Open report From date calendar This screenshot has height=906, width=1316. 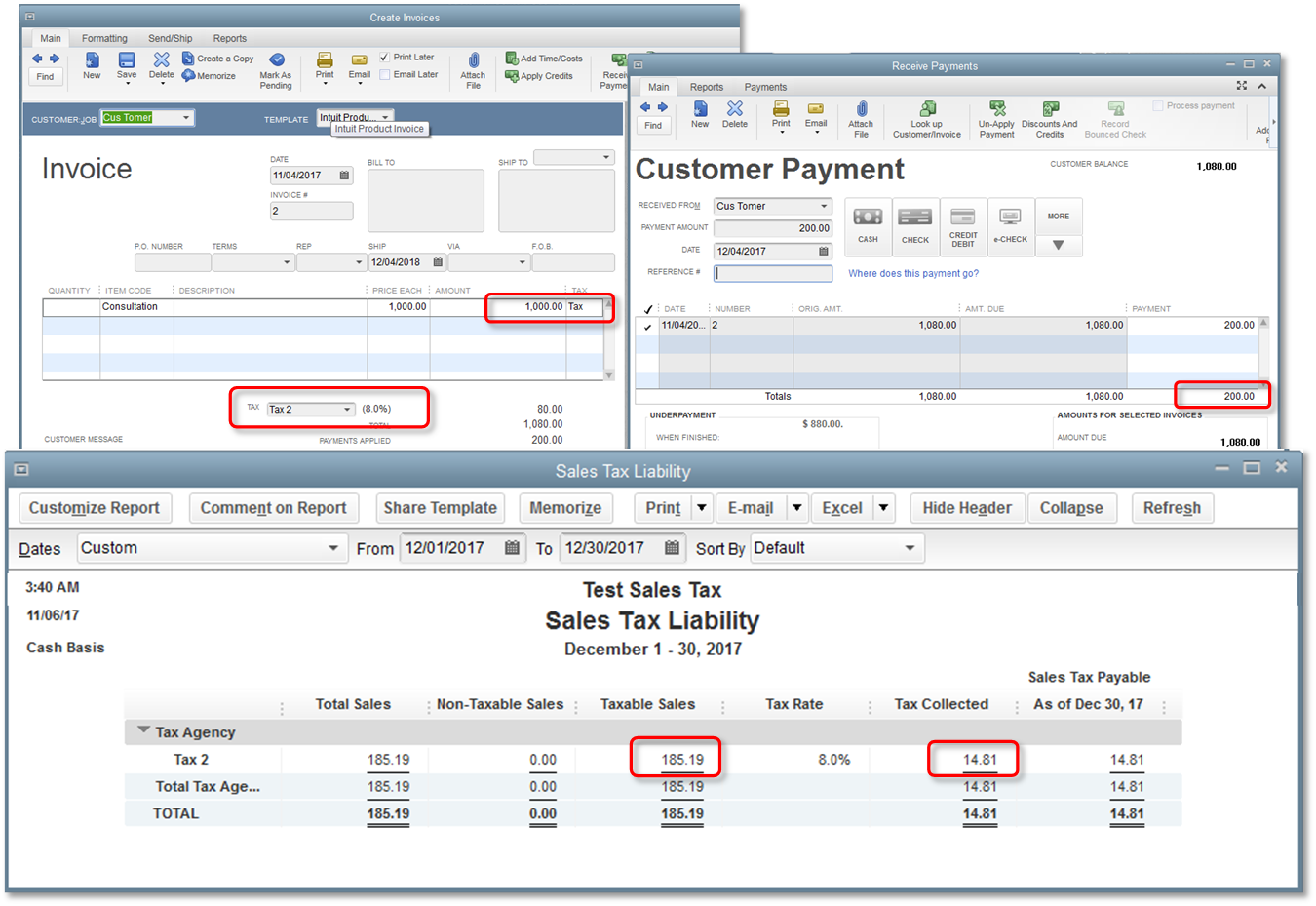pos(512,548)
